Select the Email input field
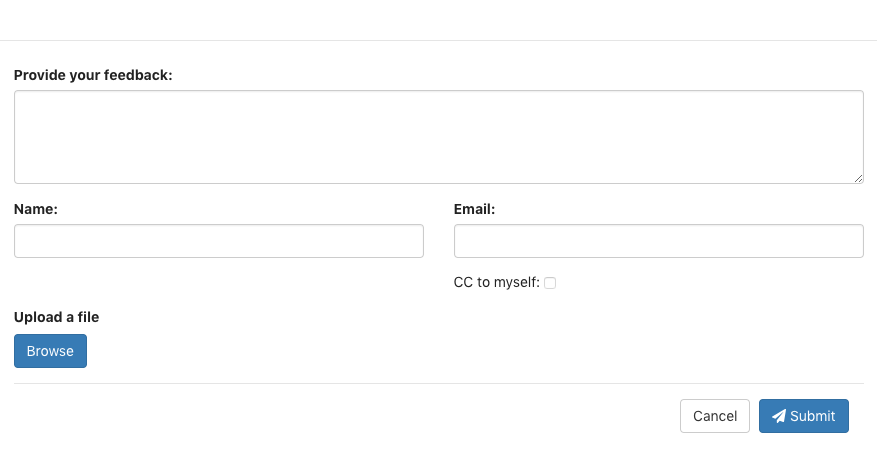Screen dimensions: 877x453 tap(658, 241)
